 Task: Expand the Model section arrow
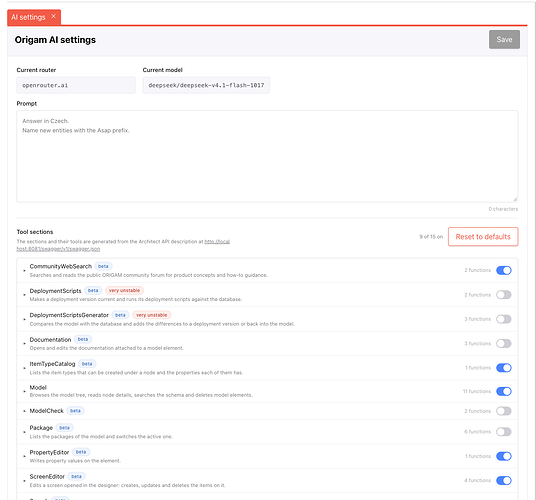coord(24,391)
